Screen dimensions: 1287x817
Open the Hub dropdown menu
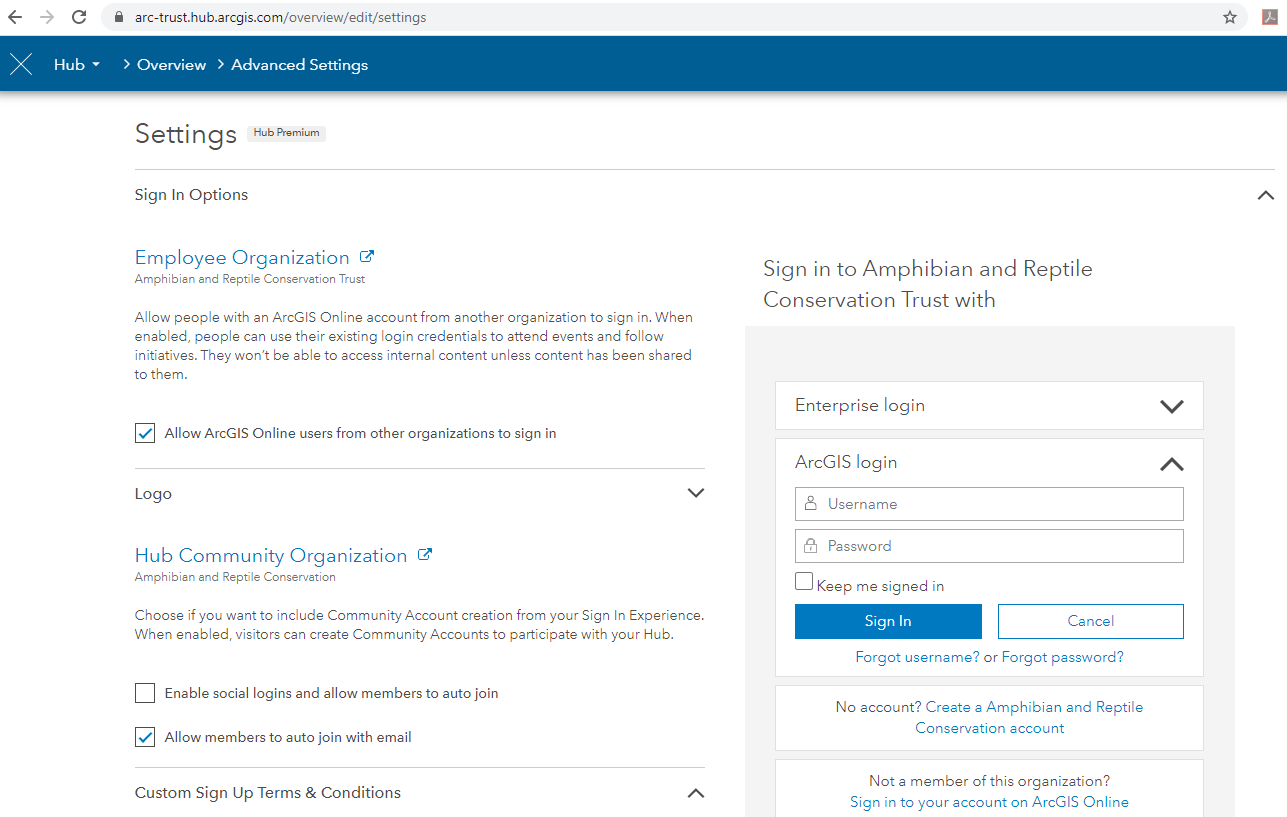[x=77, y=65]
